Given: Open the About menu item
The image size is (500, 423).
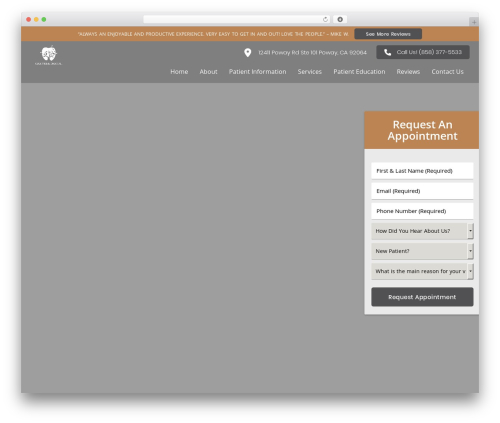Looking at the screenshot, I should 208,72.
